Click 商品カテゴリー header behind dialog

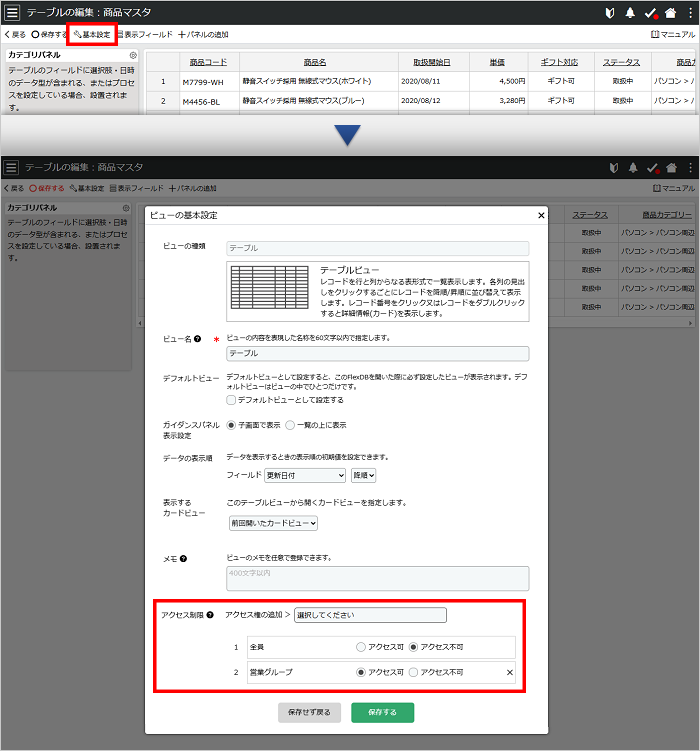[667, 215]
